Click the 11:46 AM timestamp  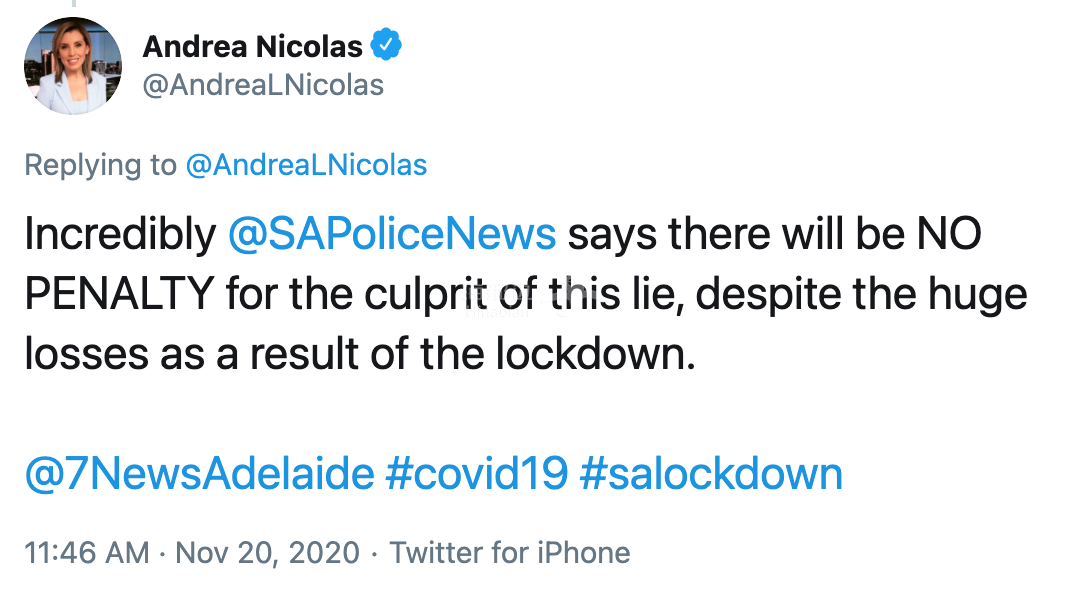coord(87,552)
